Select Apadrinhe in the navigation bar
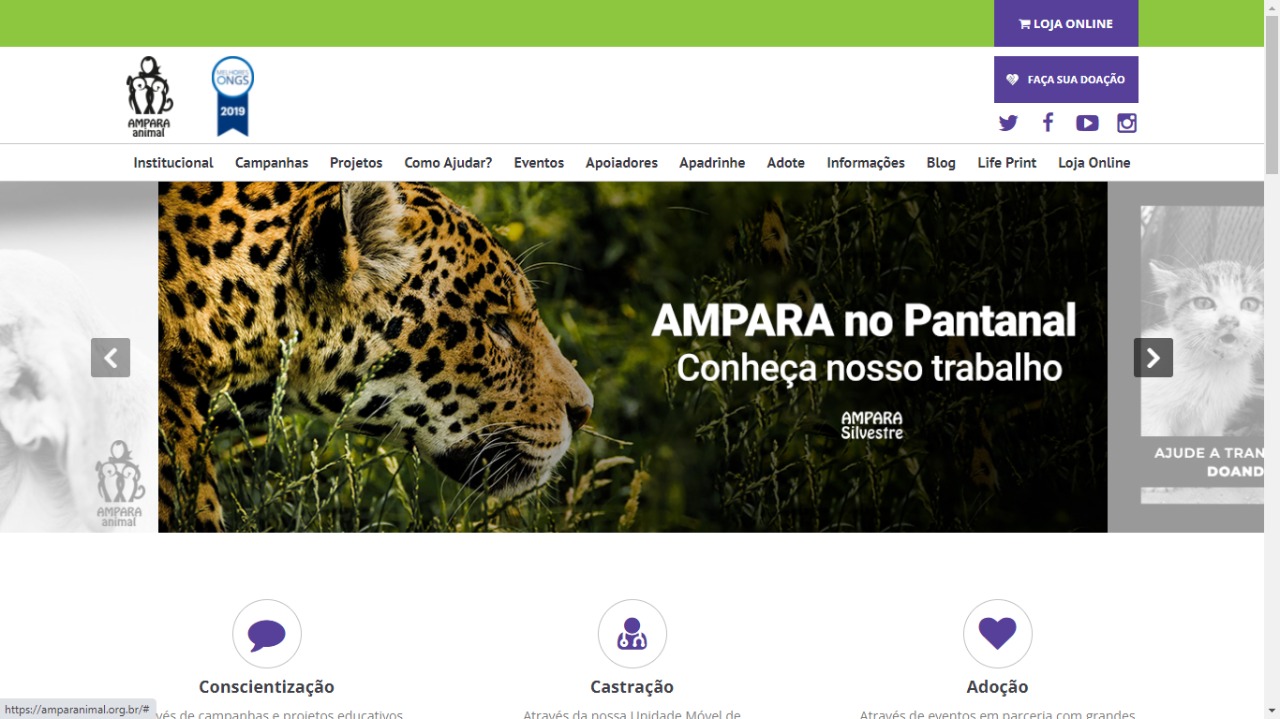 point(712,162)
